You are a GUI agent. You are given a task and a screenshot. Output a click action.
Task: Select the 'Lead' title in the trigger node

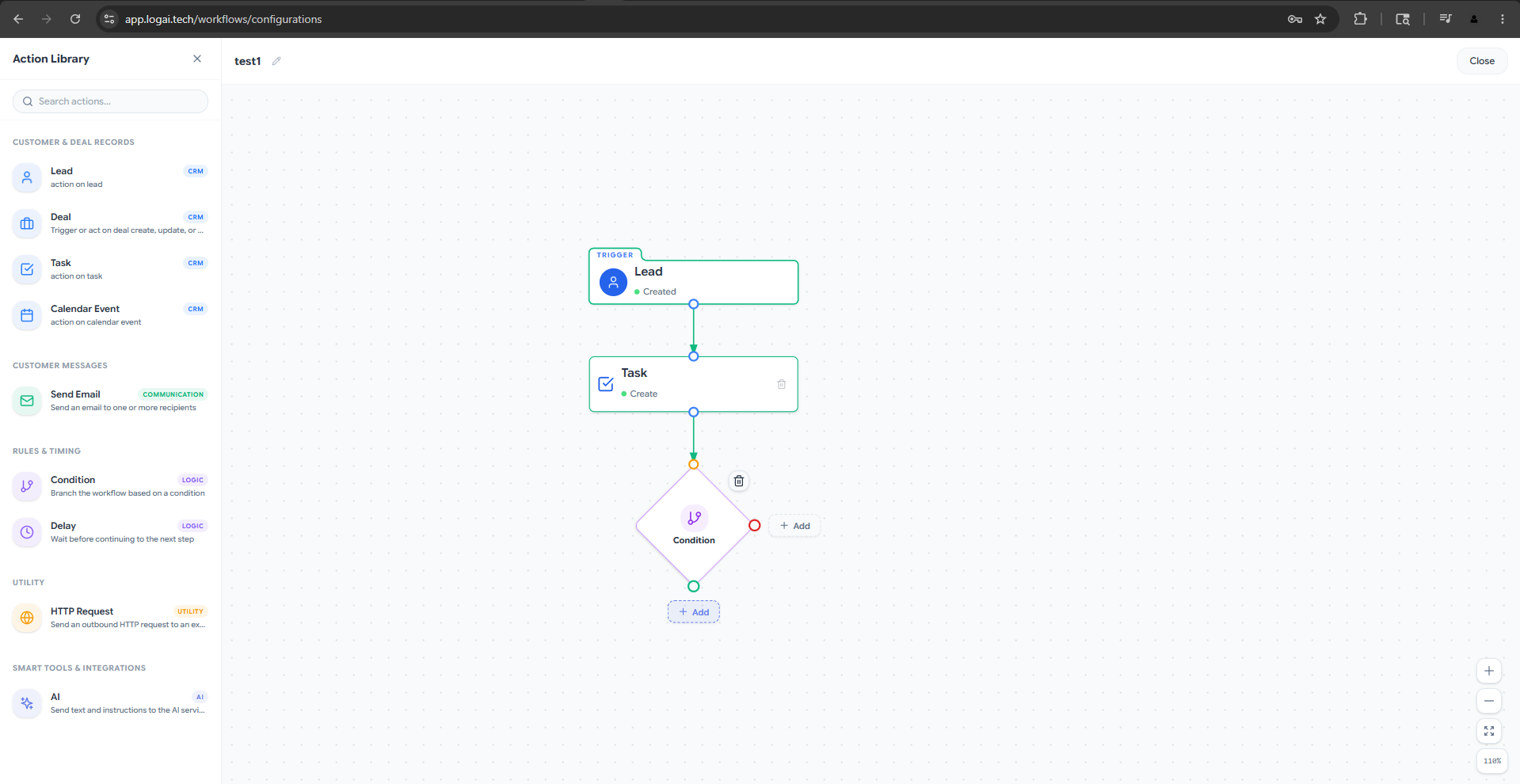tap(648, 272)
